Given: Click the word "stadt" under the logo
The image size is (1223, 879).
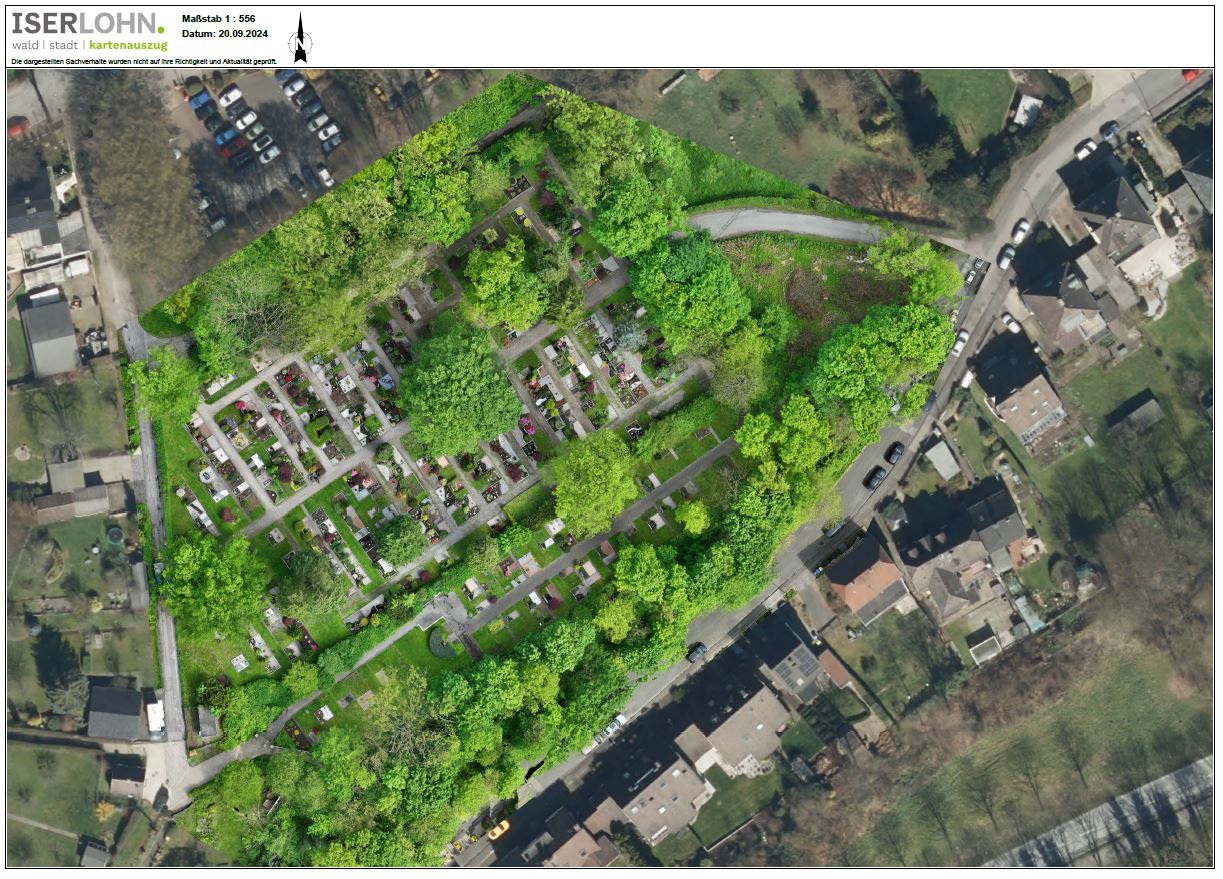Looking at the screenshot, I should click(63, 46).
